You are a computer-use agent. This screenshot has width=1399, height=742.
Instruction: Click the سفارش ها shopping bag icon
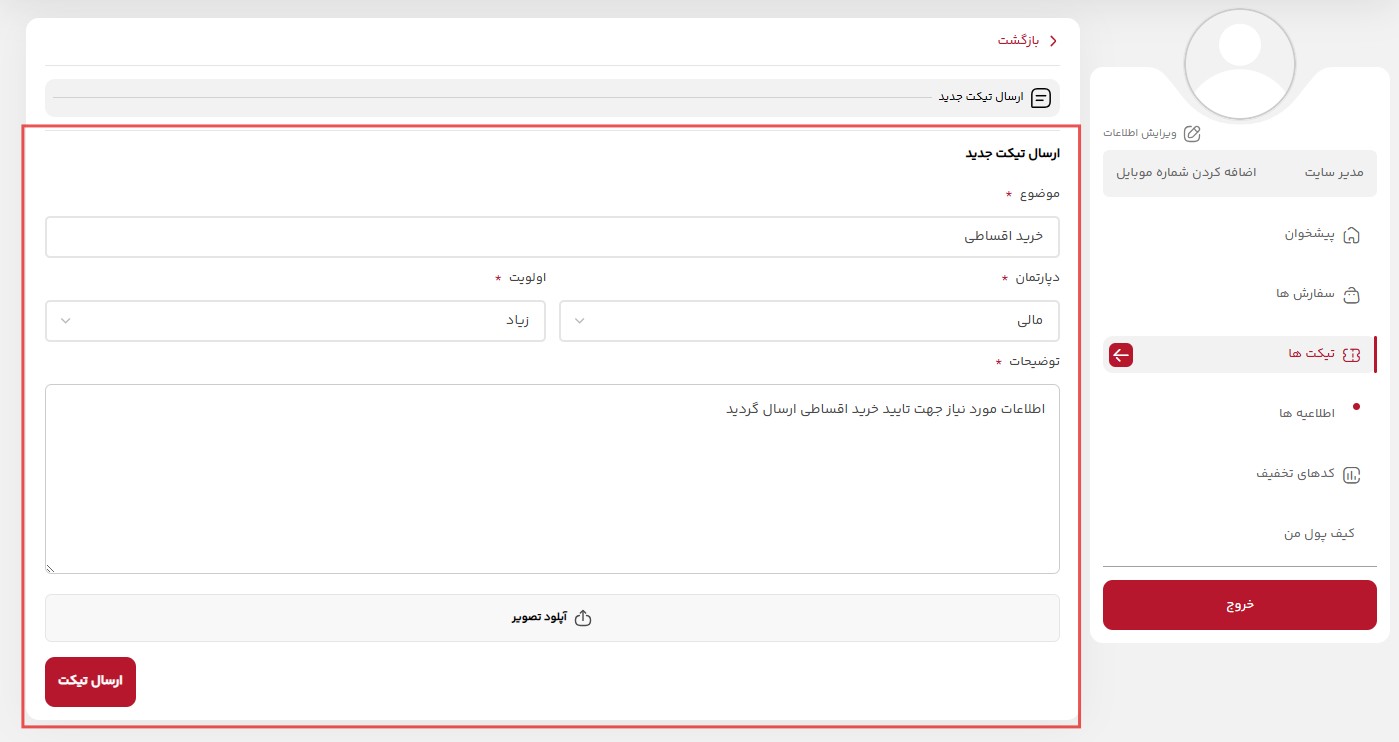tap(1352, 295)
